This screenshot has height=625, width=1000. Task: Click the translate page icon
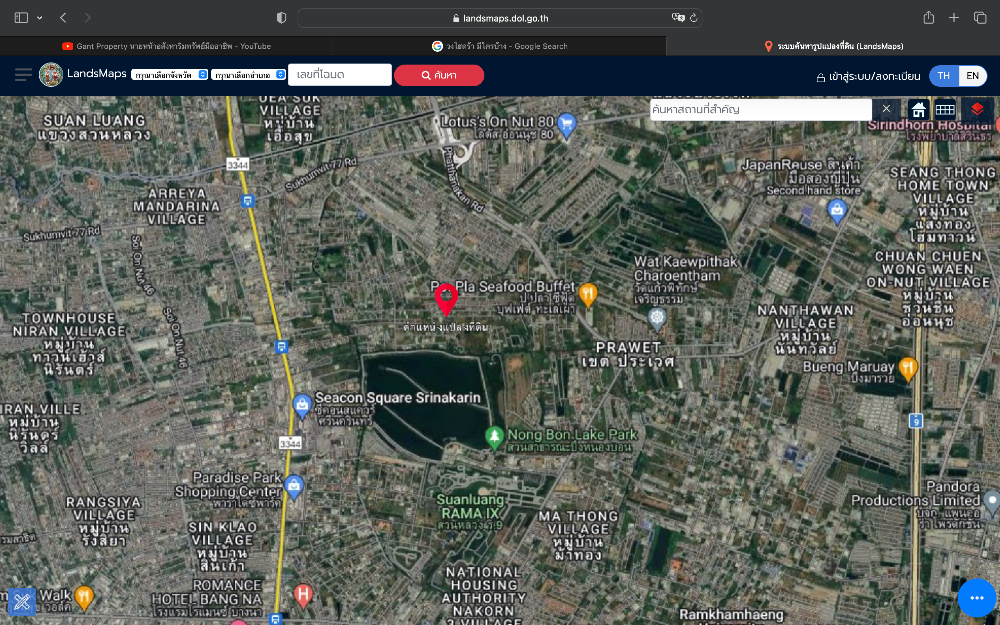click(678, 18)
